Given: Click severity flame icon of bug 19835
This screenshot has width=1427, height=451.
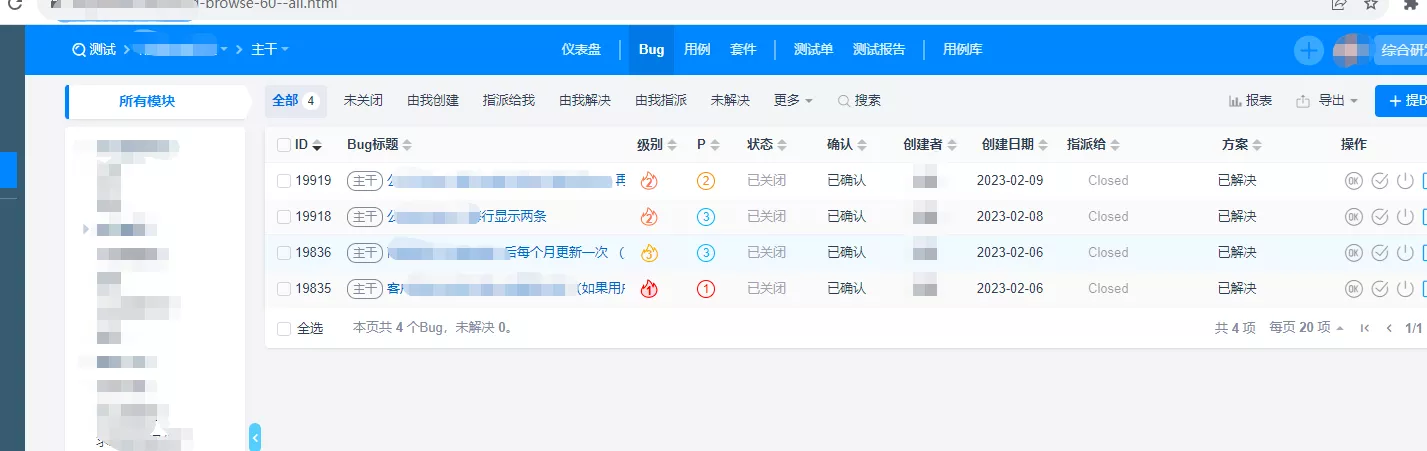Looking at the screenshot, I should point(649,289).
